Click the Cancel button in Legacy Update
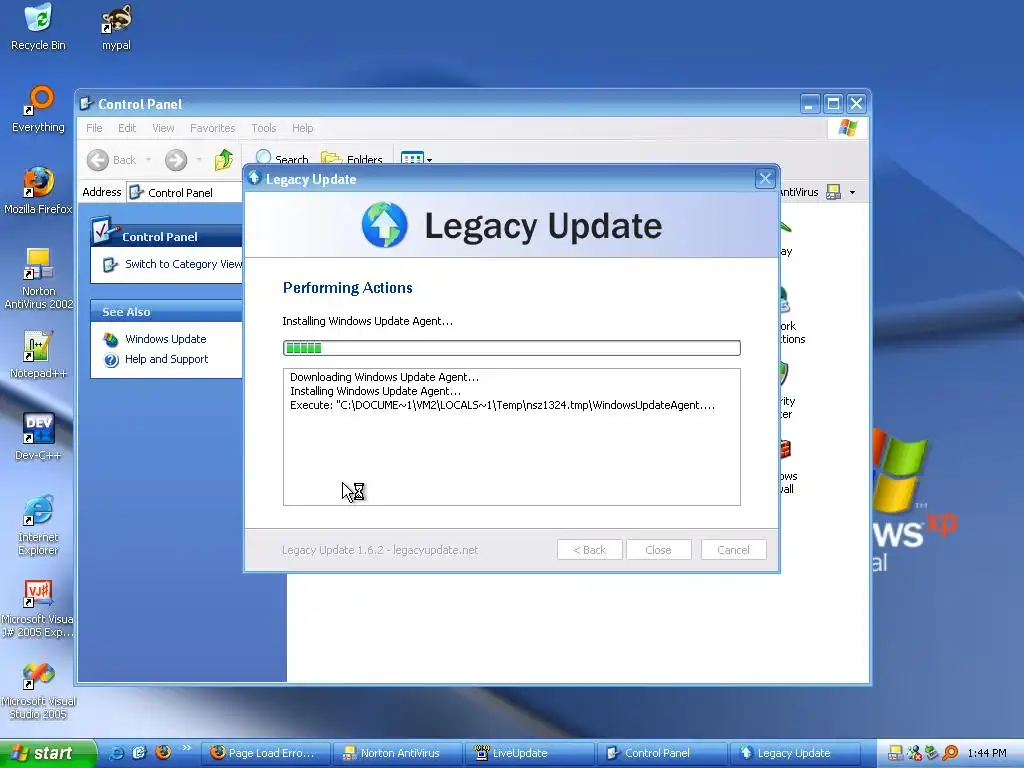1024x768 pixels. (x=733, y=550)
